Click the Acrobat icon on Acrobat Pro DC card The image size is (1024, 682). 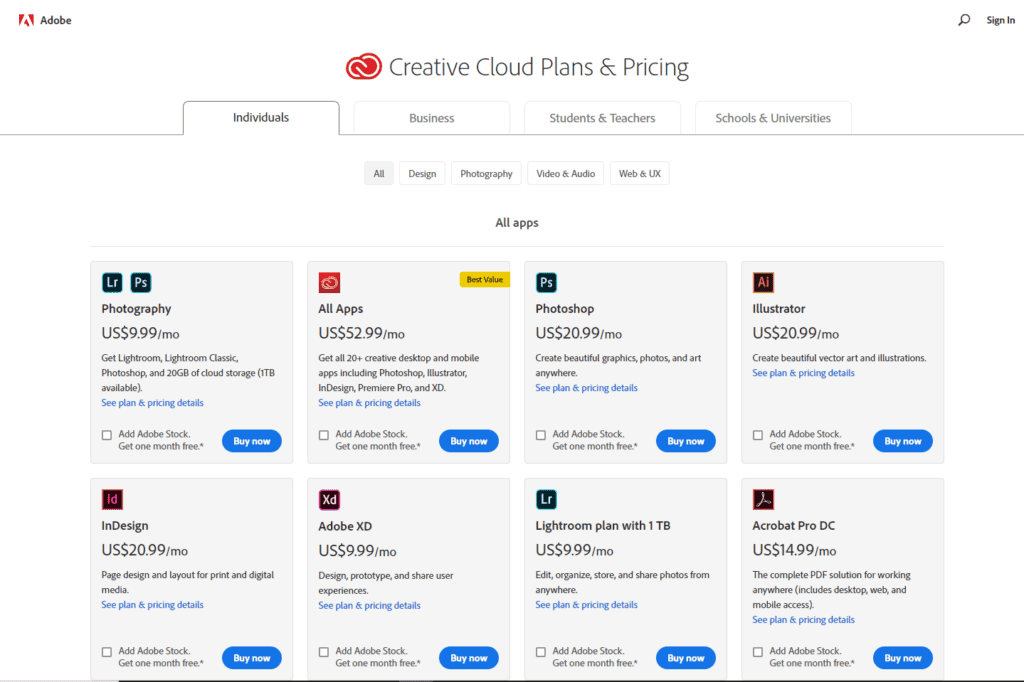(763, 499)
